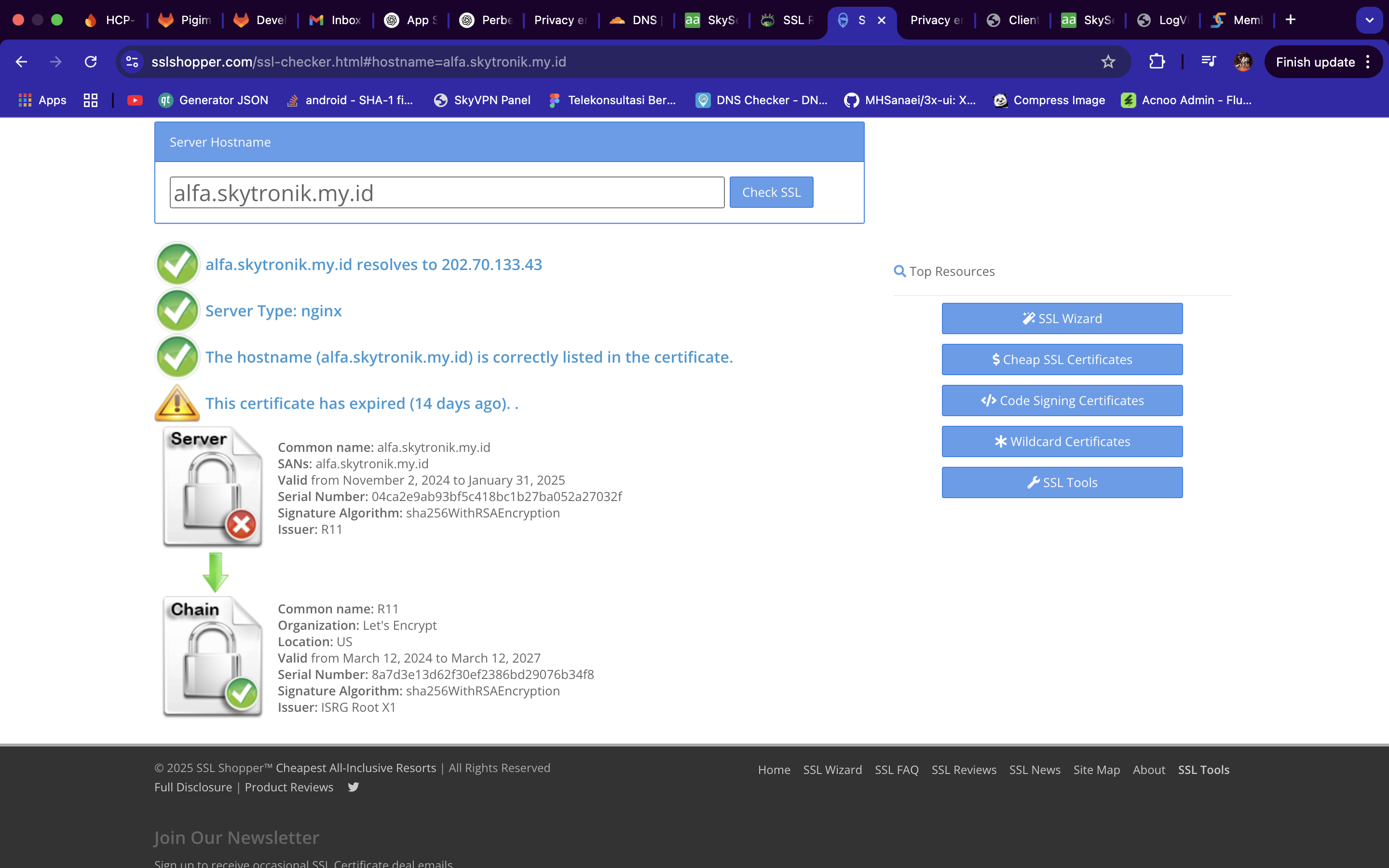Open Site Map in footer navigation
This screenshot has height=868, width=1389.
click(x=1096, y=770)
